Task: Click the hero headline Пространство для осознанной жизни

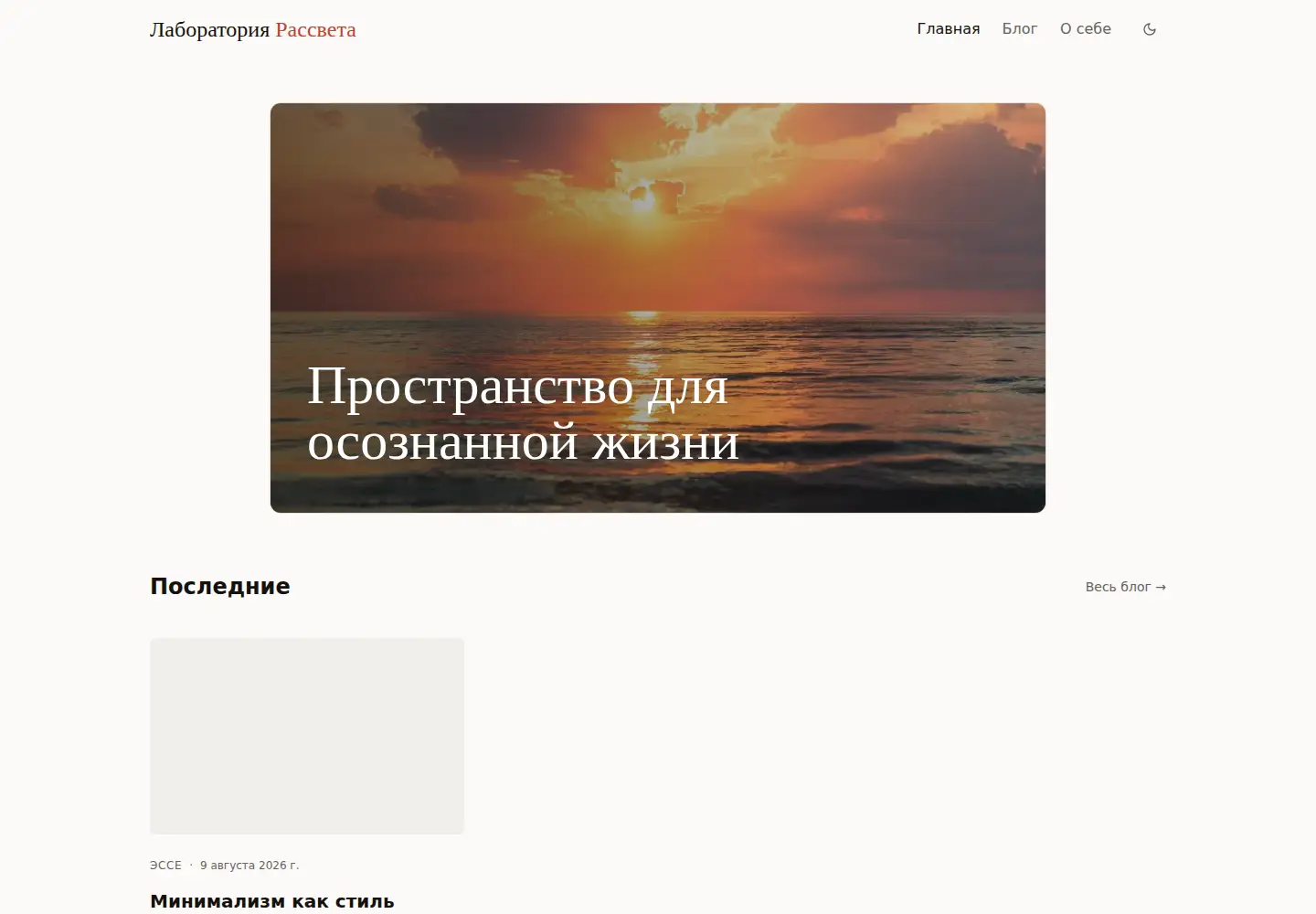Action: coord(523,414)
